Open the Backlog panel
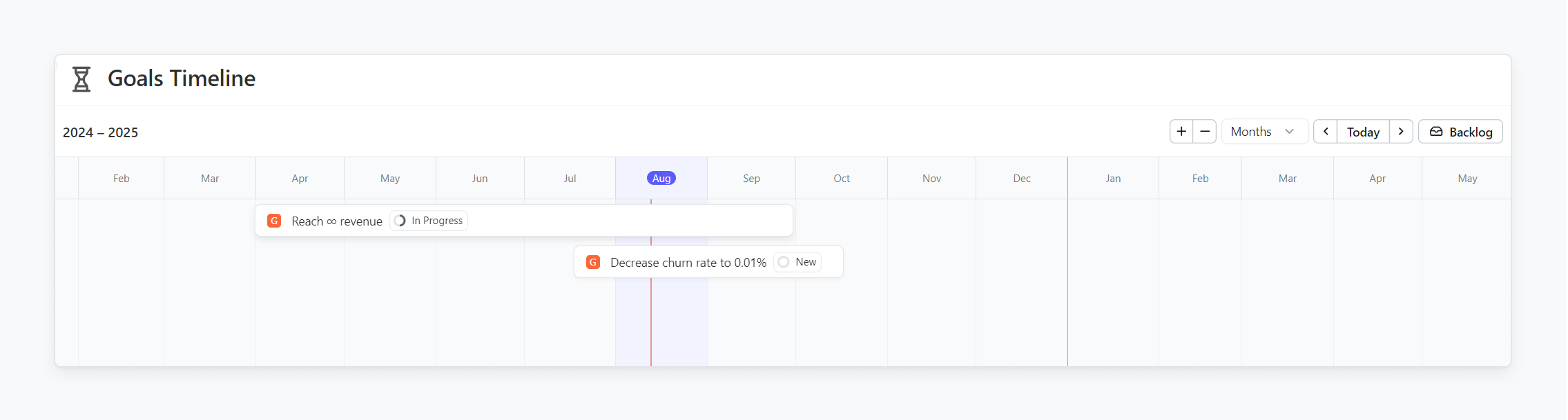Screen dimensions: 1568x420 click(1460, 132)
